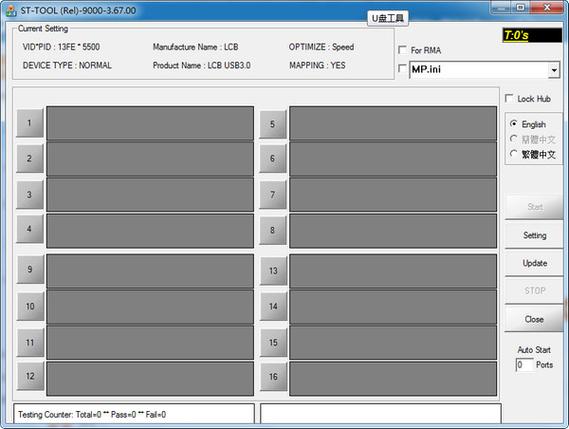This screenshot has height=429, width=569.
Task: Select port 1 button
Action: [30, 123]
